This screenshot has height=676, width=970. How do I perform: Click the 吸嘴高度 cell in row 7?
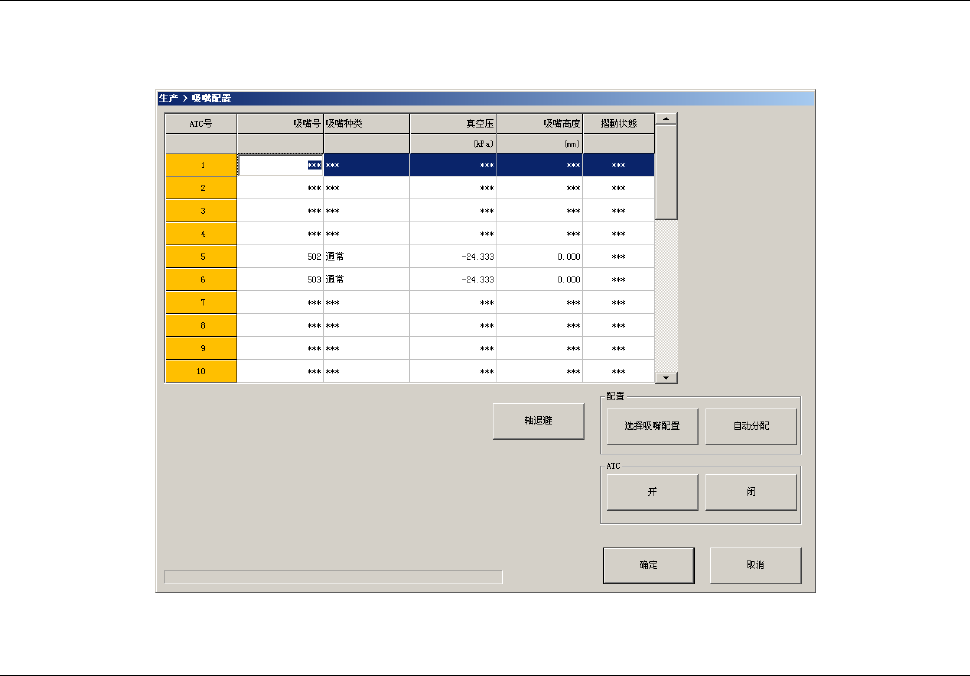click(539, 302)
